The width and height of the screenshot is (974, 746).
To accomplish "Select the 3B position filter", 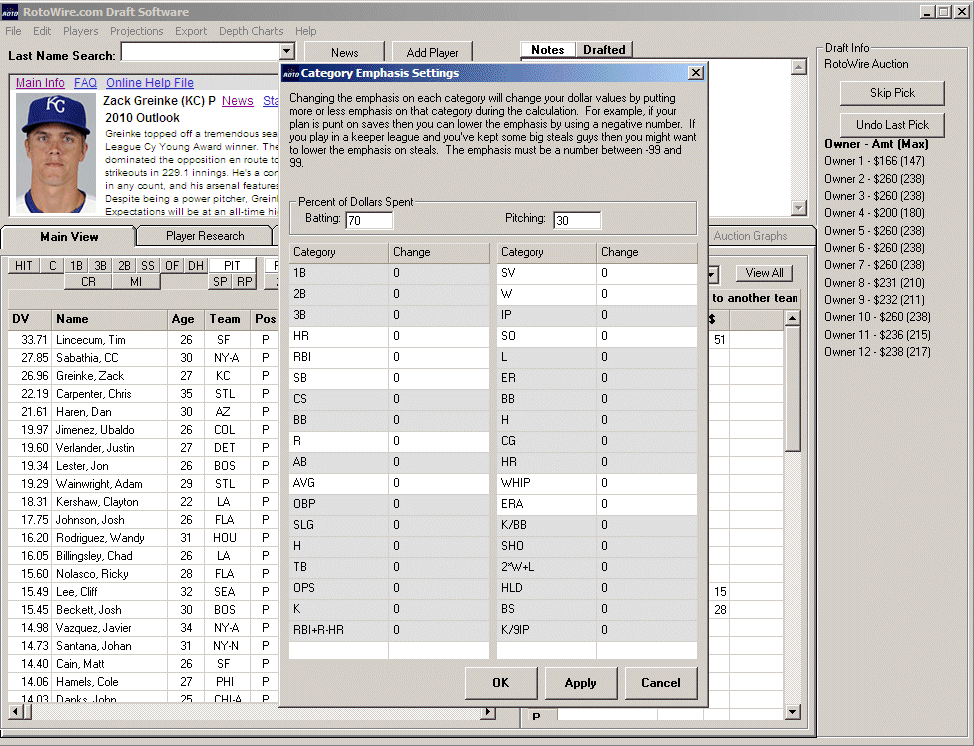I will [x=100, y=266].
